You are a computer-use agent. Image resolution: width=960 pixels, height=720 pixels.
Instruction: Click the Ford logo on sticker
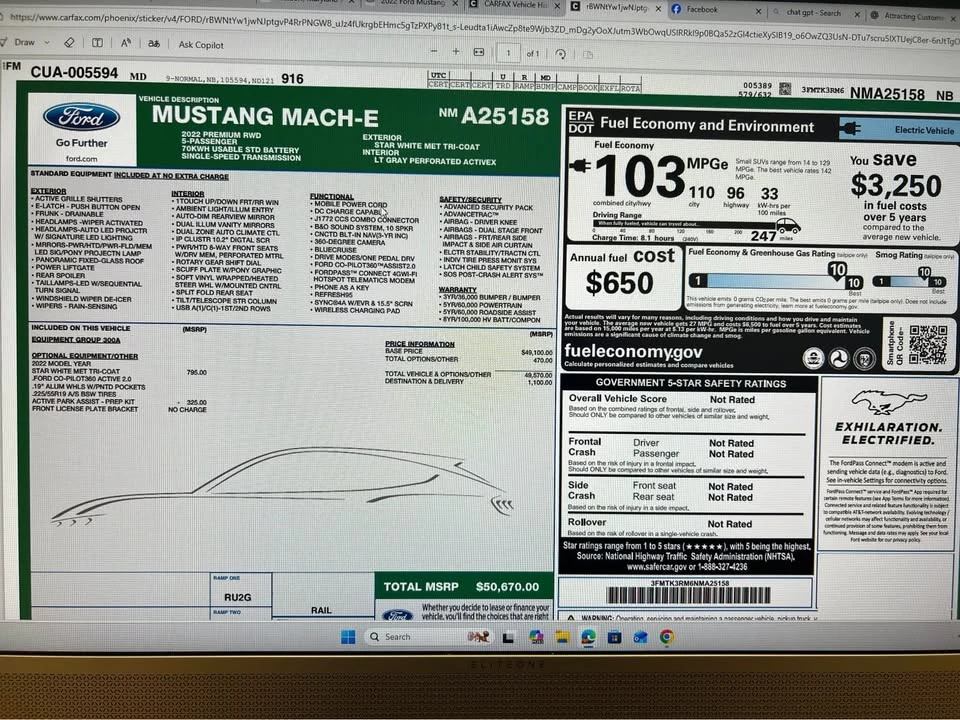[x=81, y=117]
